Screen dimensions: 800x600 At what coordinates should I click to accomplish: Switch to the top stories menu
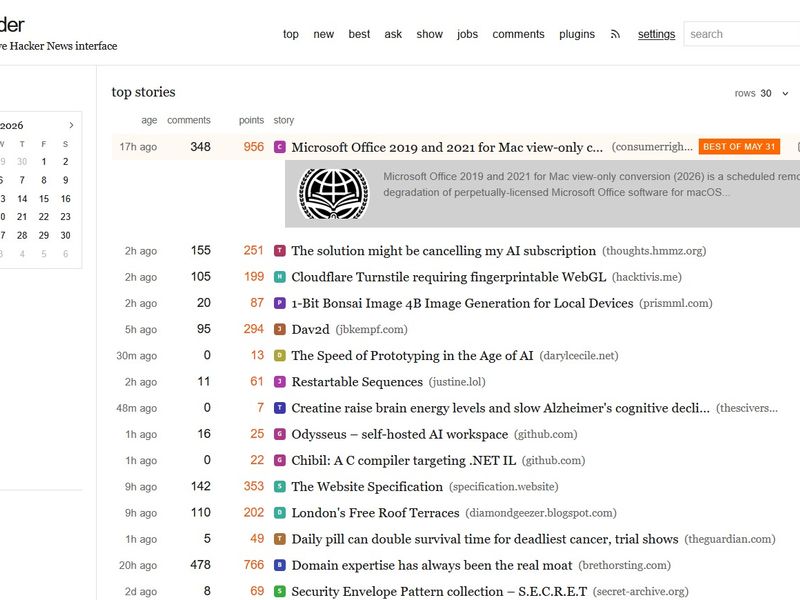click(291, 34)
